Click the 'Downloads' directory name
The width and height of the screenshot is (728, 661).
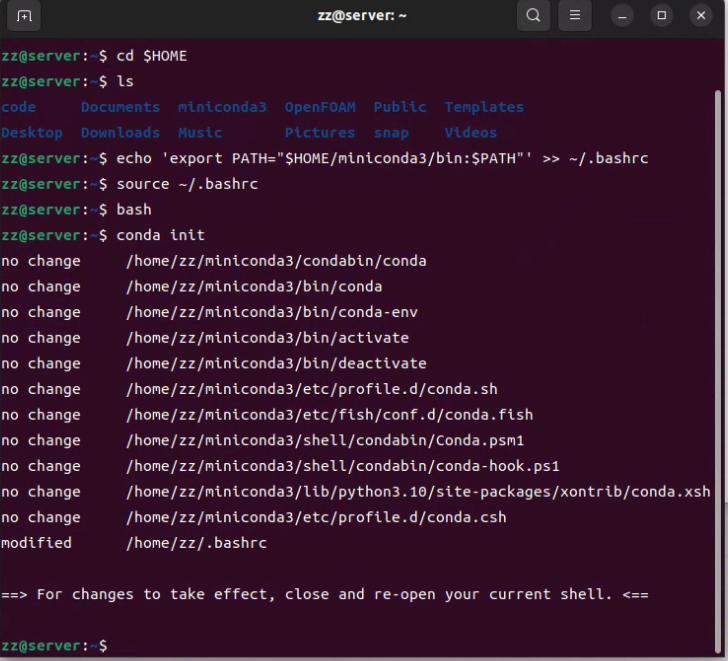tap(120, 132)
